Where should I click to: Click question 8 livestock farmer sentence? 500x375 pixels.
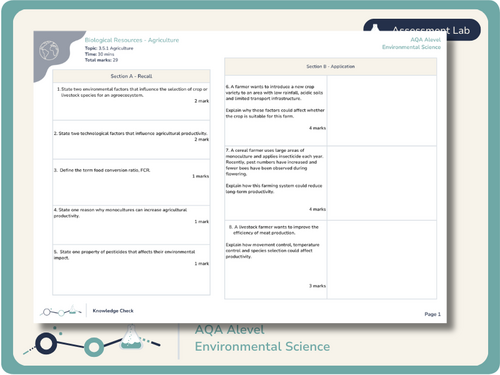pos(274,230)
